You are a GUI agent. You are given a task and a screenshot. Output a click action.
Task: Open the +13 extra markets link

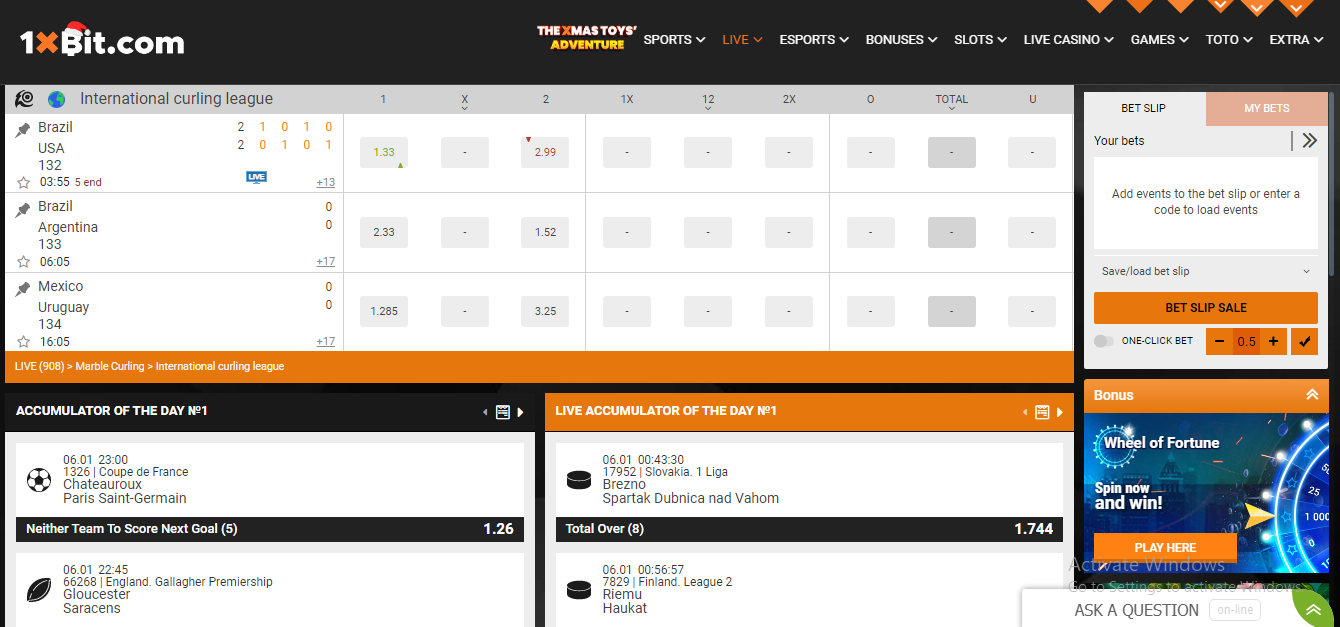point(325,181)
